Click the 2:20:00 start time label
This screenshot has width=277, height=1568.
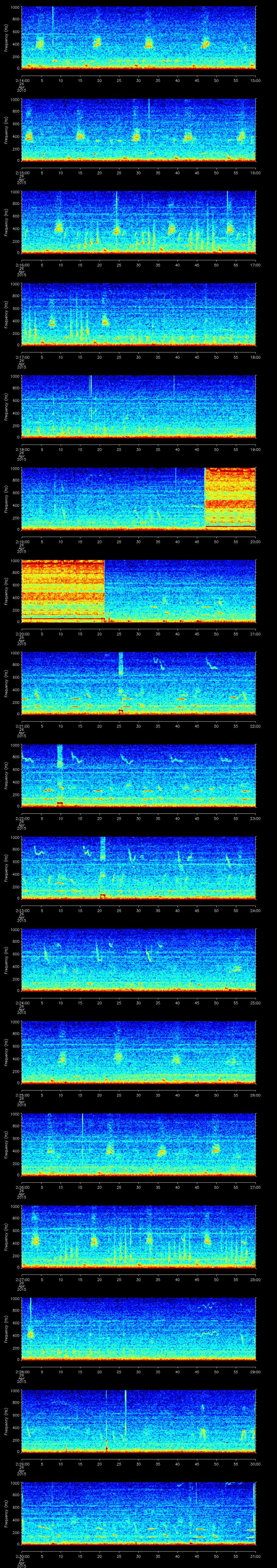[22, 634]
